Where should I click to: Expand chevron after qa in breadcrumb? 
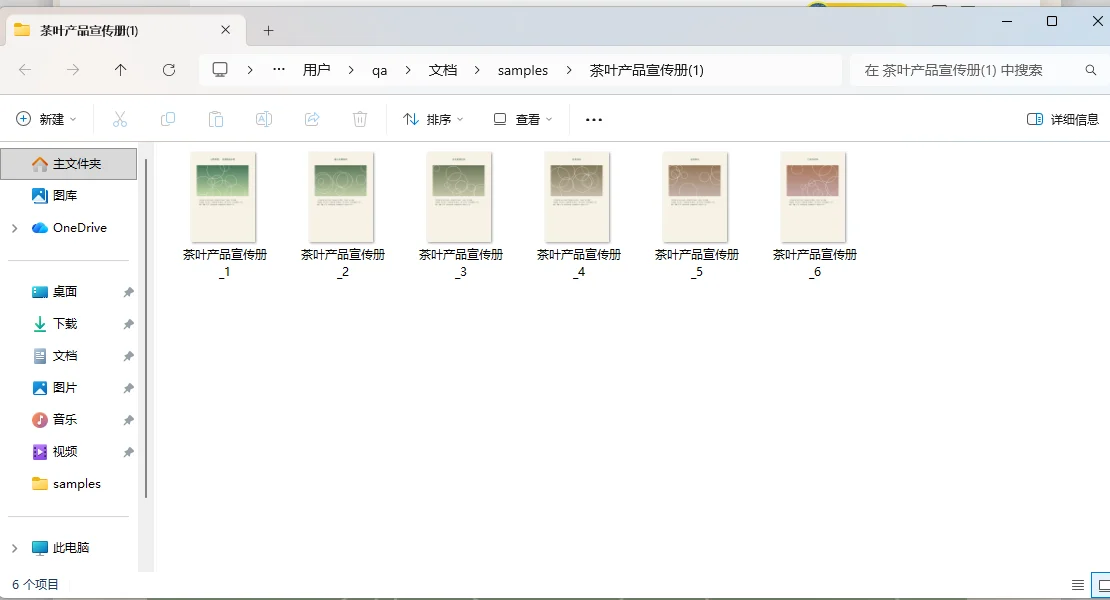[408, 70]
